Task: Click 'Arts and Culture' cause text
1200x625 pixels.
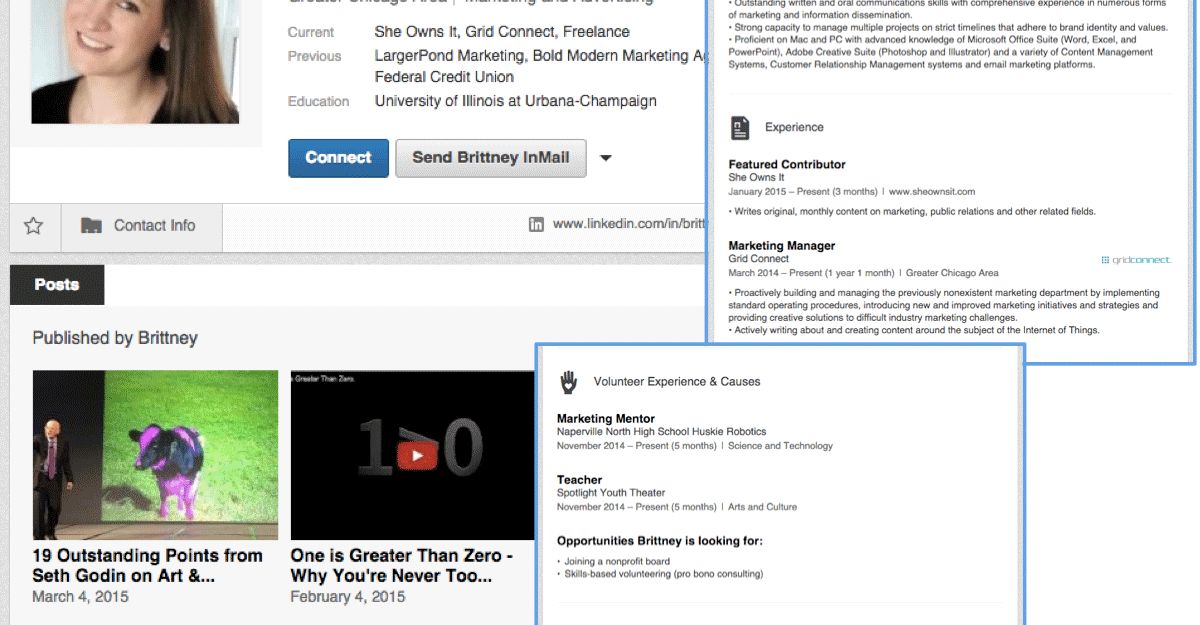Action: (763, 507)
